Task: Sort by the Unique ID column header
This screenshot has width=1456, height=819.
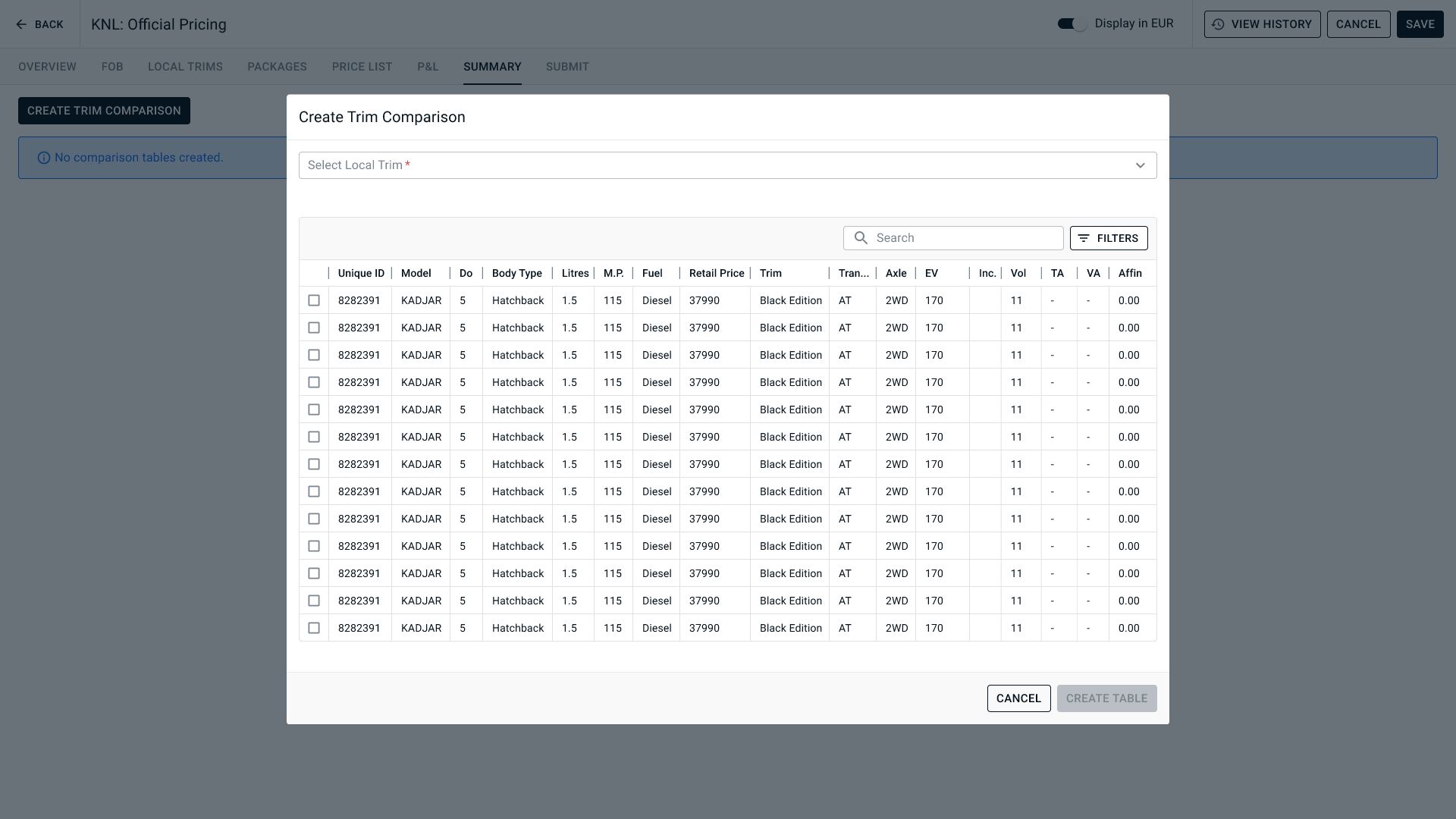Action: 361,273
